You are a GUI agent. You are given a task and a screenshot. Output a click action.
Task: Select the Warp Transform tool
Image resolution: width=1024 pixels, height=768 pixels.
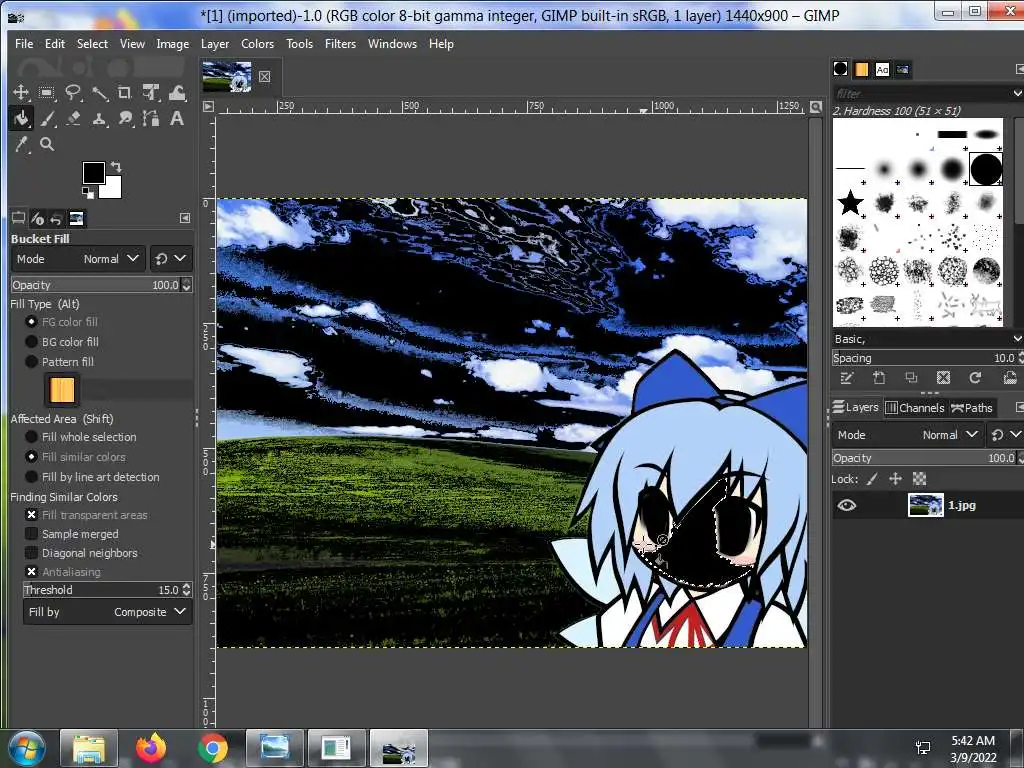click(x=177, y=93)
